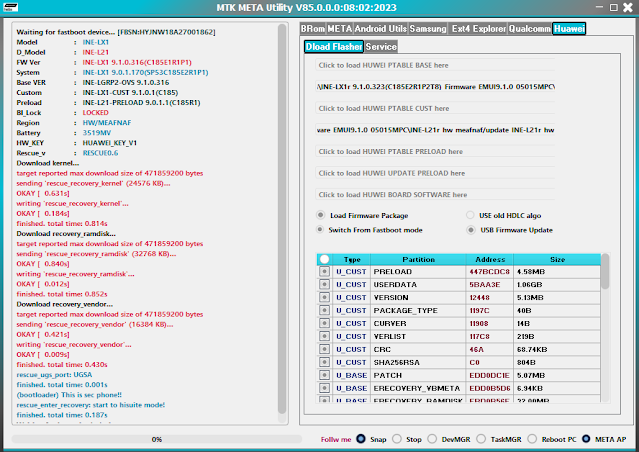
Task: Click the 'RESCUE0.6' value in log
Action: [x=100, y=153]
